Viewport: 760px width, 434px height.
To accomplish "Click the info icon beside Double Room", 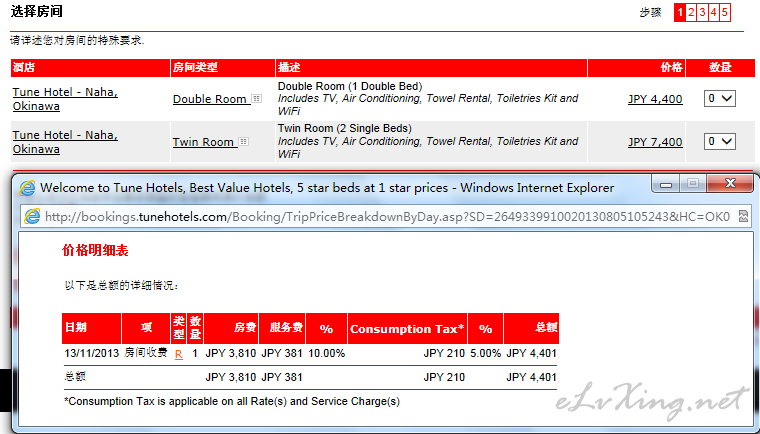I will click(x=257, y=99).
